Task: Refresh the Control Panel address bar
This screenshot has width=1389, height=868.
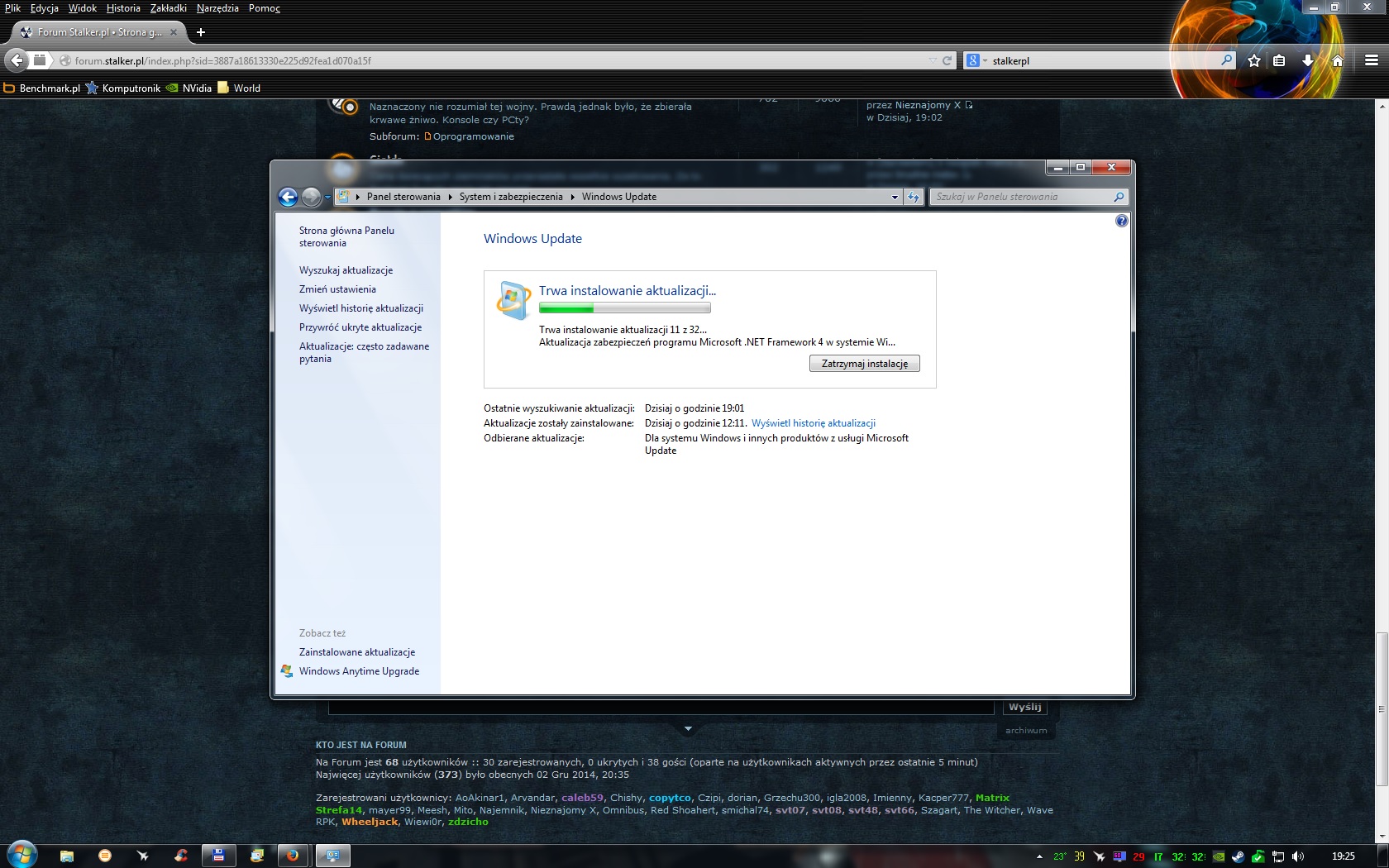Action: click(914, 197)
